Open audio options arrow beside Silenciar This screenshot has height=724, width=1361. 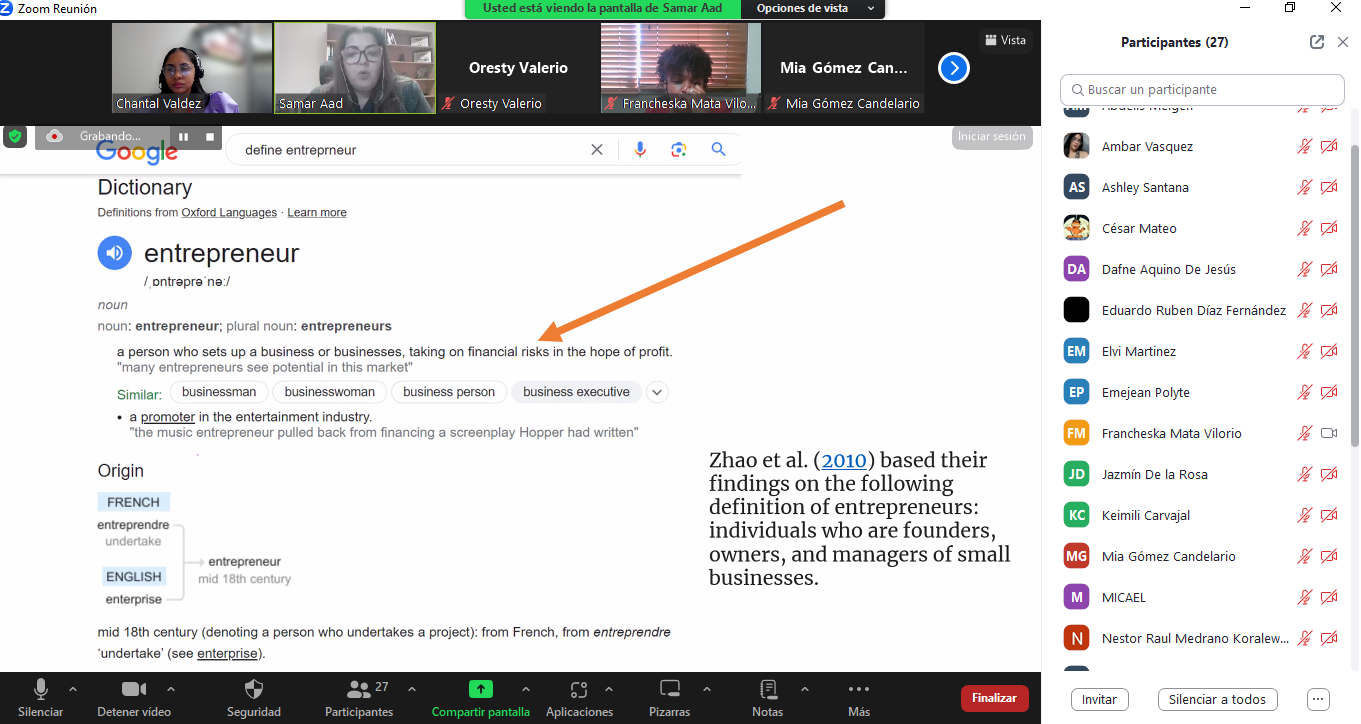[72, 689]
